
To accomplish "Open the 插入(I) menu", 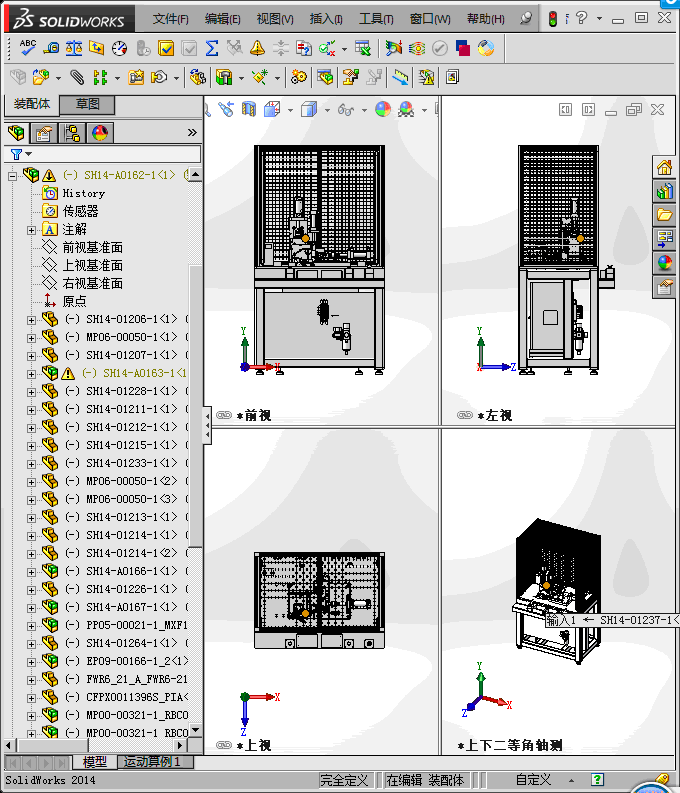I will 326,19.
